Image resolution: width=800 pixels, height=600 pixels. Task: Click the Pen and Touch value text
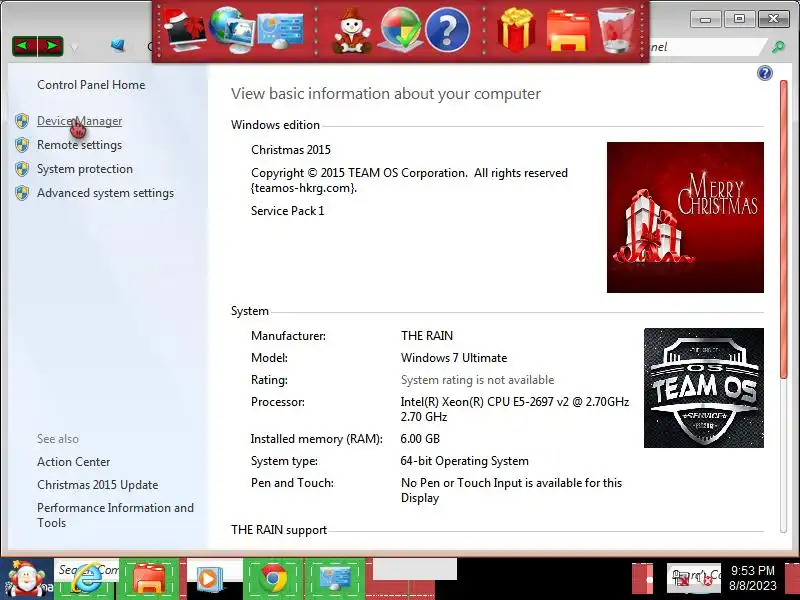(x=511, y=490)
